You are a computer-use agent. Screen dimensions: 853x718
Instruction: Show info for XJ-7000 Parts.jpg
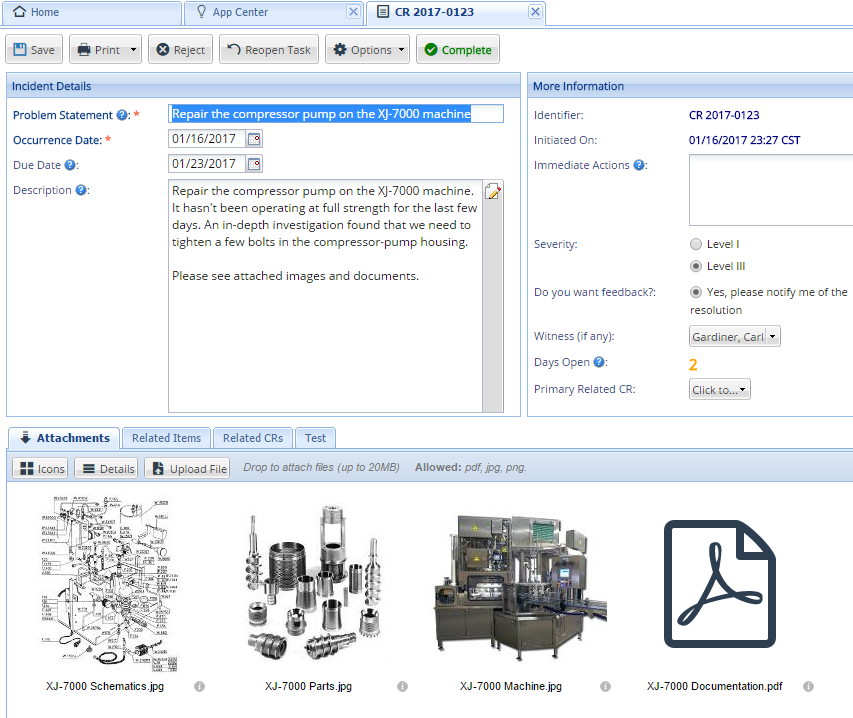(x=403, y=686)
